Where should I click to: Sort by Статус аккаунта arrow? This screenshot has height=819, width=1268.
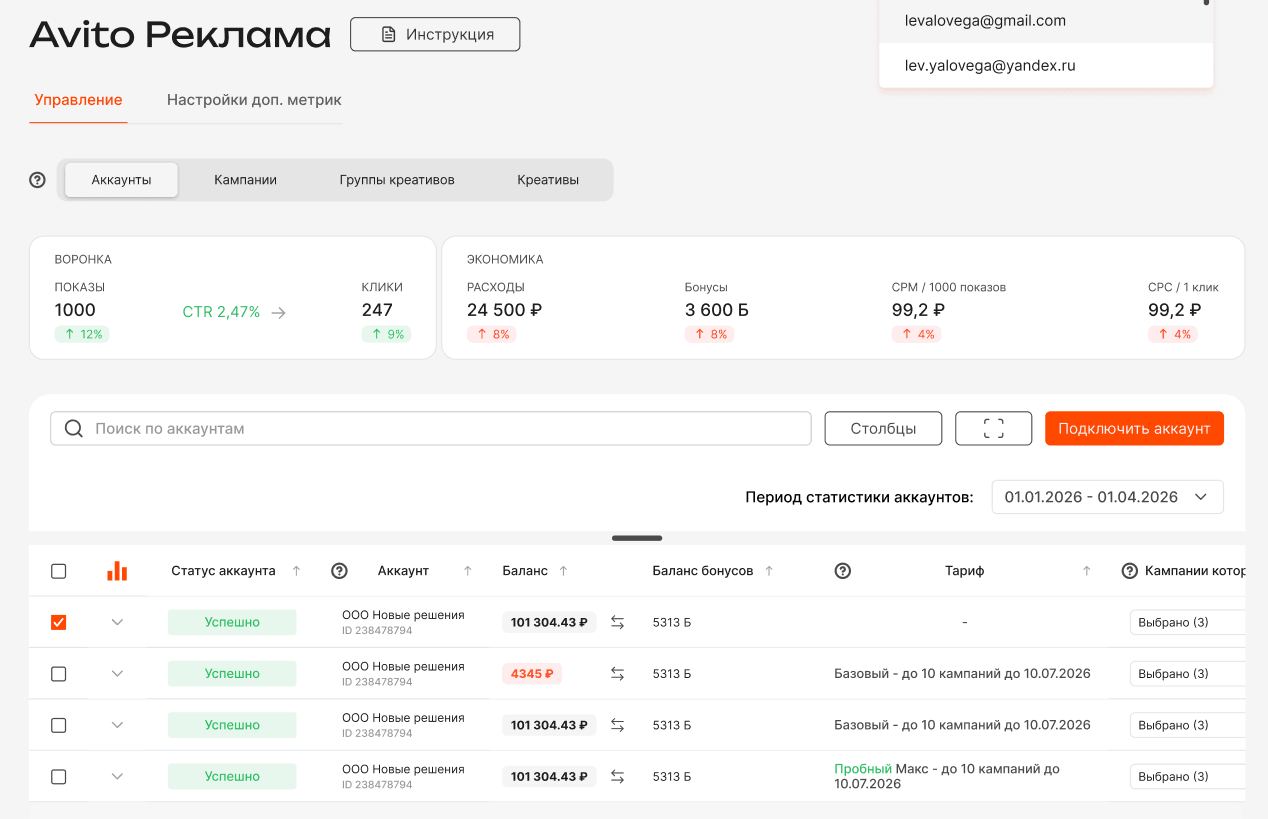296,571
